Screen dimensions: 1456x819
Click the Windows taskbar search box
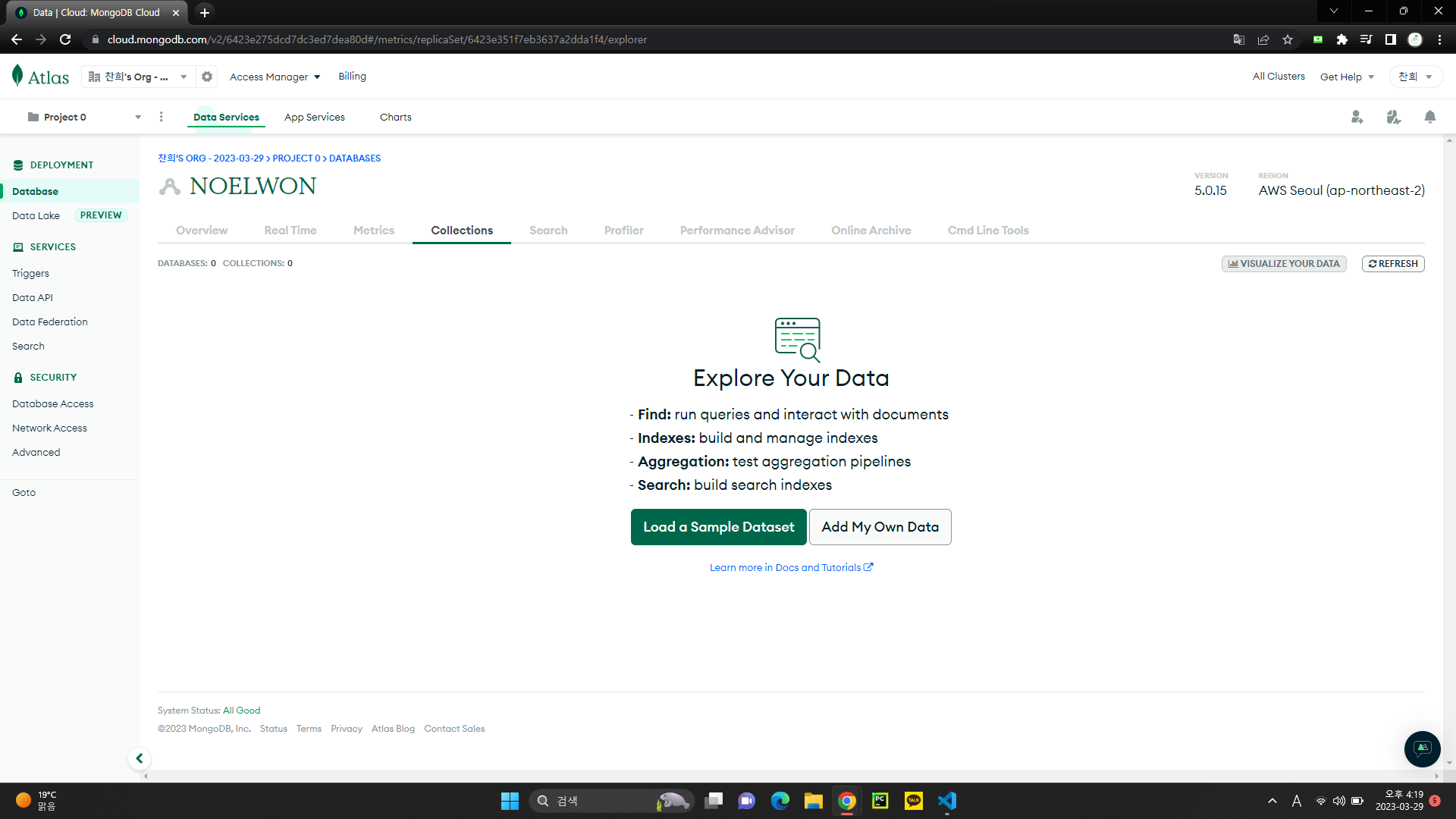[611, 801]
